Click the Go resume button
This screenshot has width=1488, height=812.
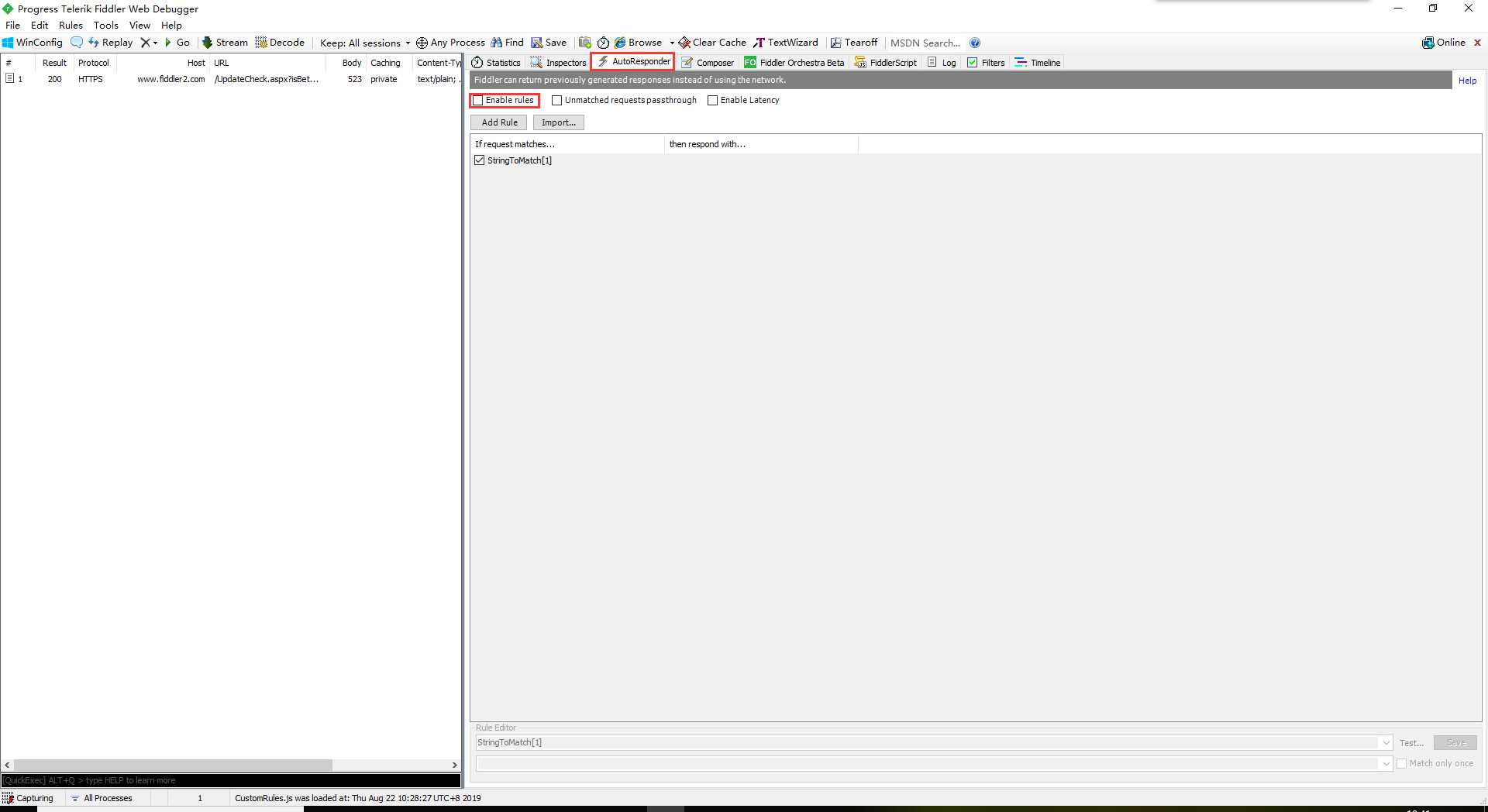(x=177, y=43)
